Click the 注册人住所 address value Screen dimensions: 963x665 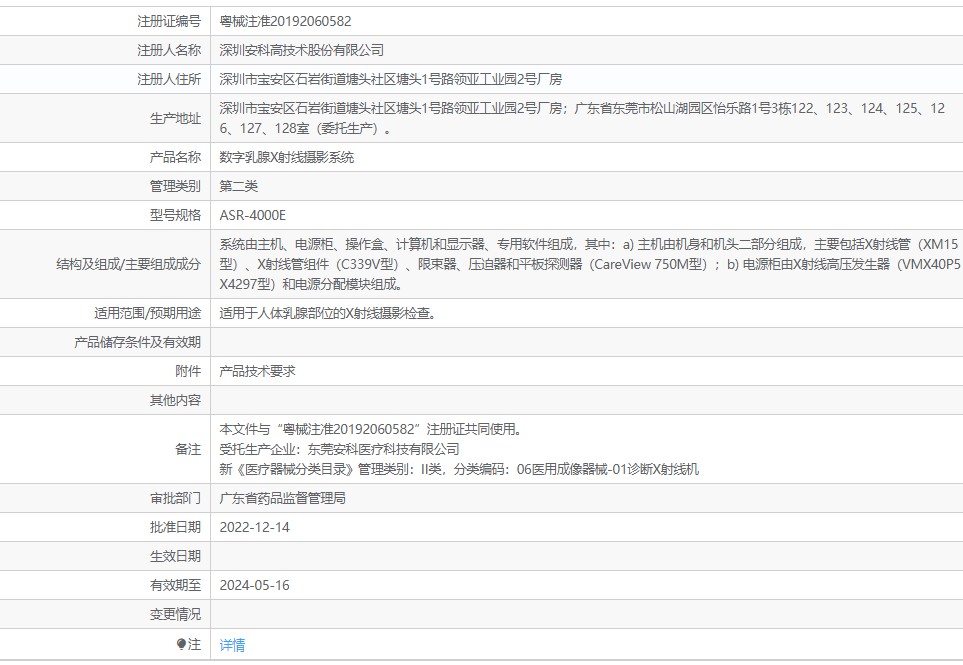[391, 79]
